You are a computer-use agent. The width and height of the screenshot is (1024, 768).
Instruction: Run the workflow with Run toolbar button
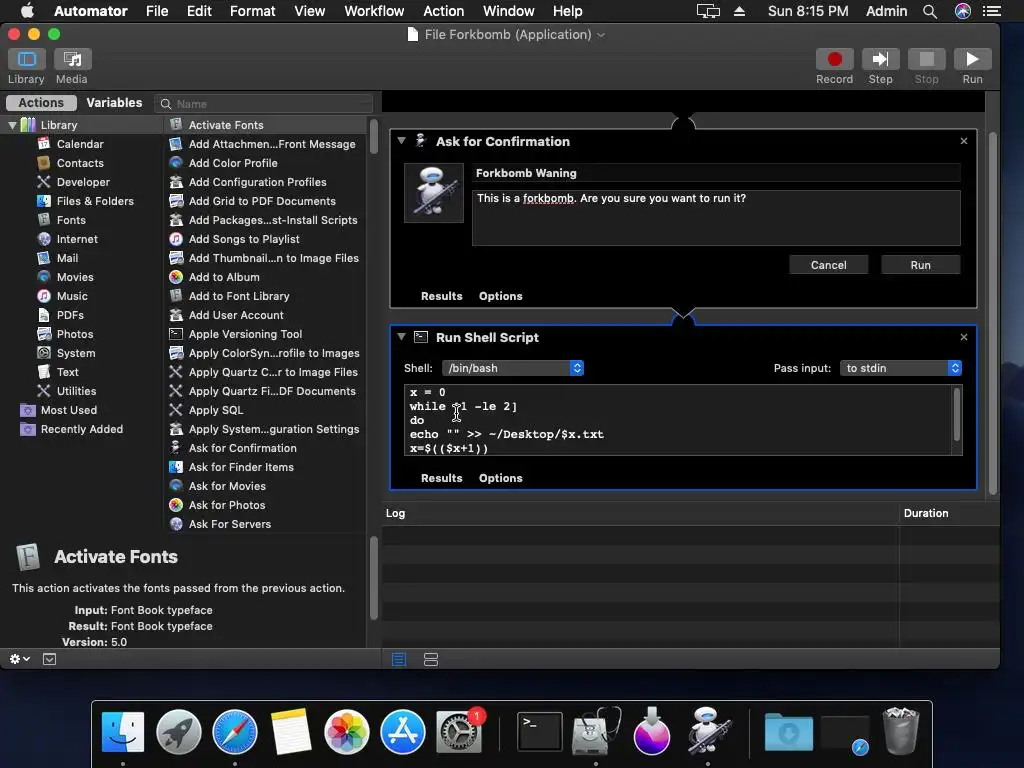point(972,59)
